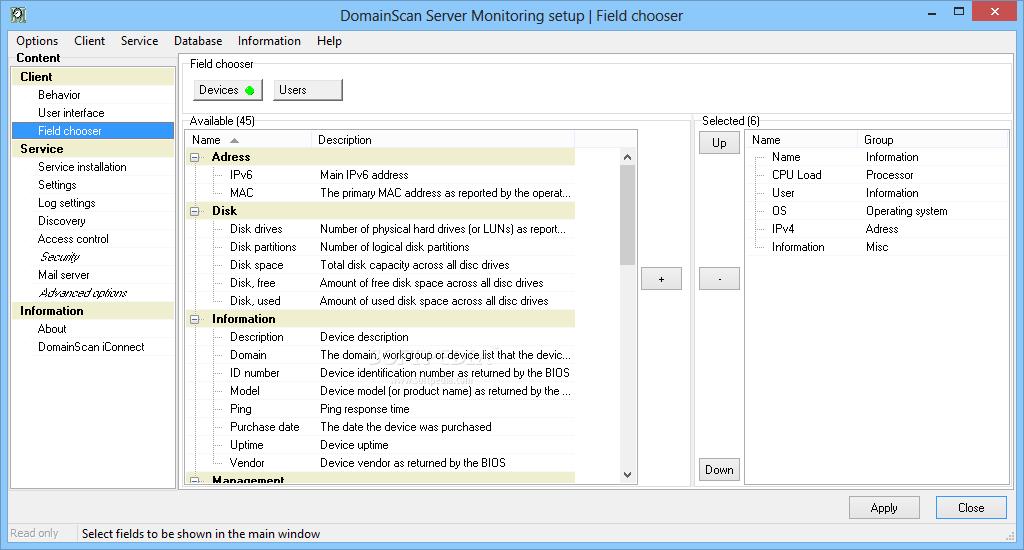Image resolution: width=1024 pixels, height=550 pixels.
Task: Select Description field in Available list
Action: (257, 337)
